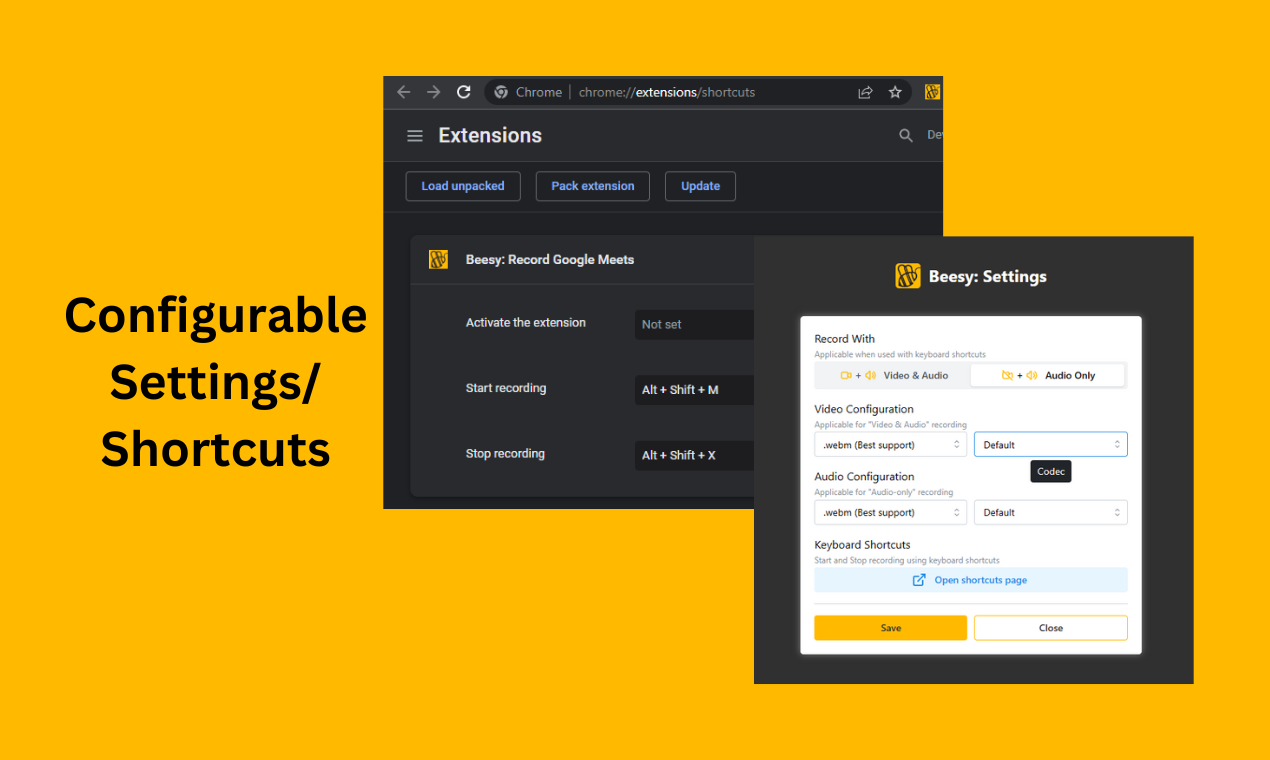Click the 'Record With' section label

point(845,339)
